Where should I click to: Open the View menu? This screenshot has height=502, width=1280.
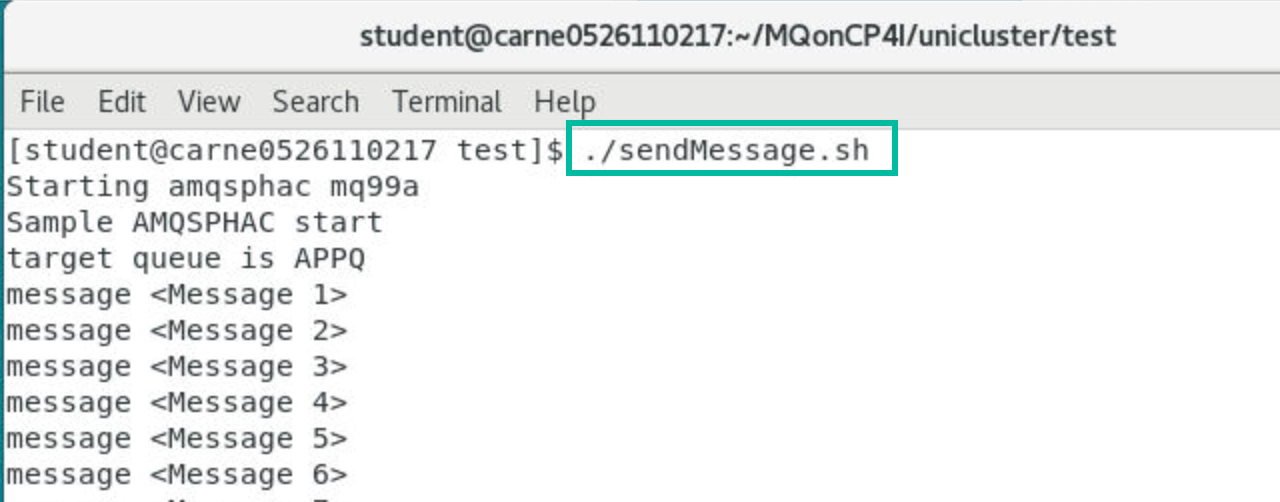pyautogui.click(x=209, y=102)
